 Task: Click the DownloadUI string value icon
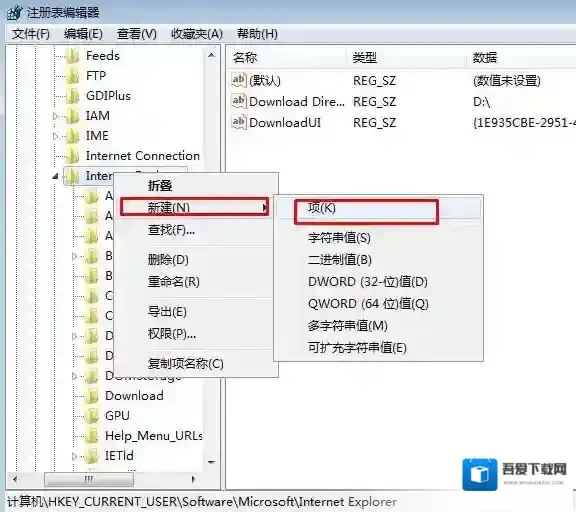(x=238, y=122)
